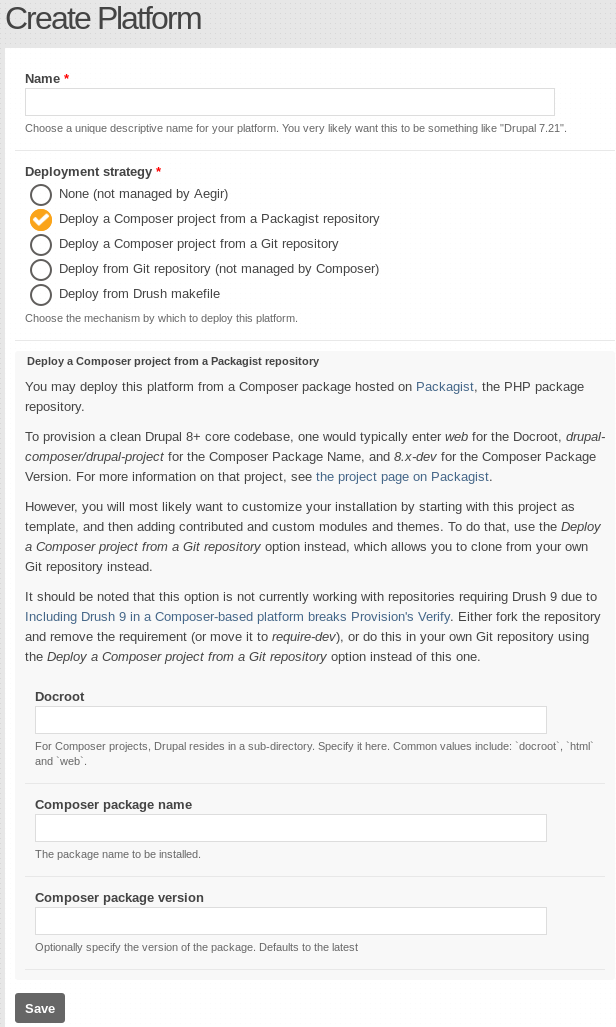Click the Docroot field label
Screen dimensions: 616x1027
coord(60,696)
